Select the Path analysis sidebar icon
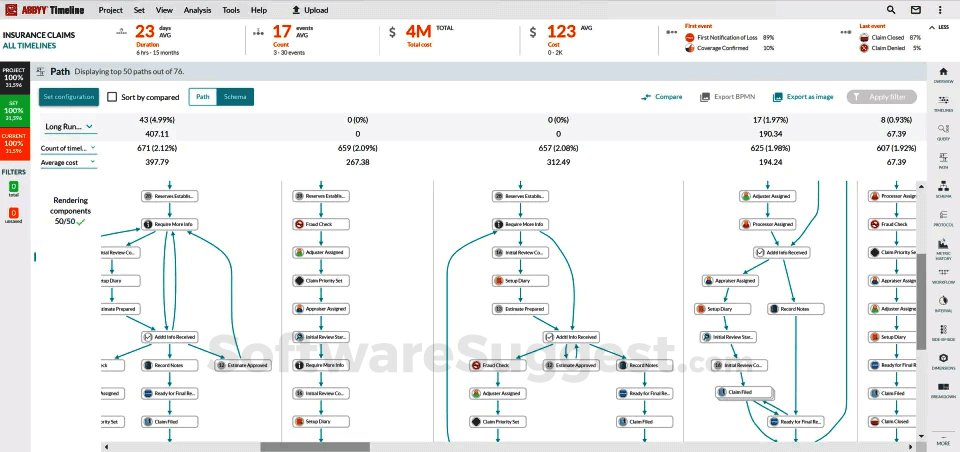Image resolution: width=960 pixels, height=452 pixels. [943, 160]
